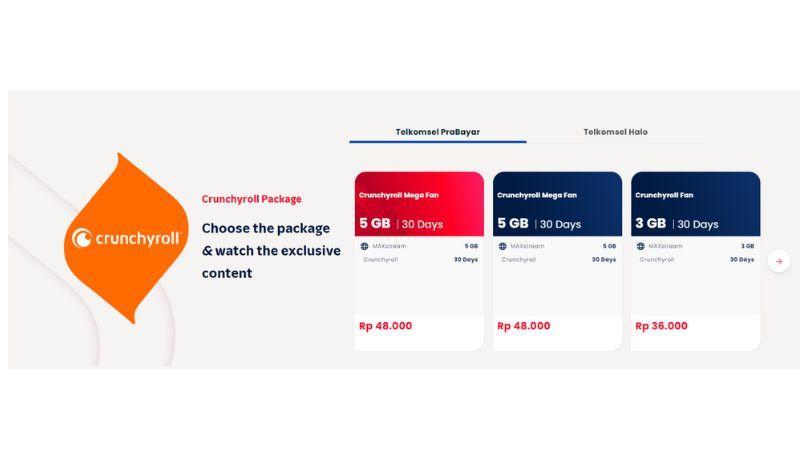Click the globe icon in red card

click(364, 246)
